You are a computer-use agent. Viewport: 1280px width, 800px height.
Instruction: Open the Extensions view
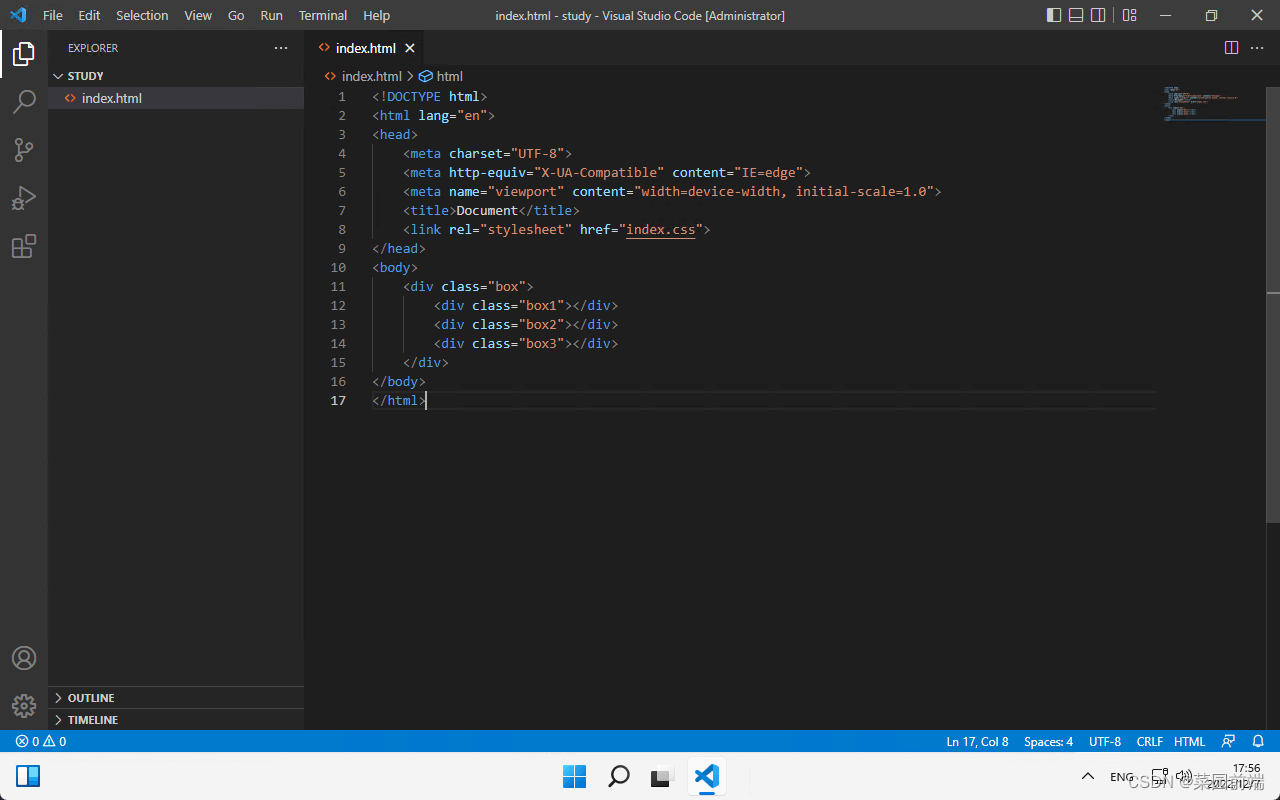[x=24, y=246]
